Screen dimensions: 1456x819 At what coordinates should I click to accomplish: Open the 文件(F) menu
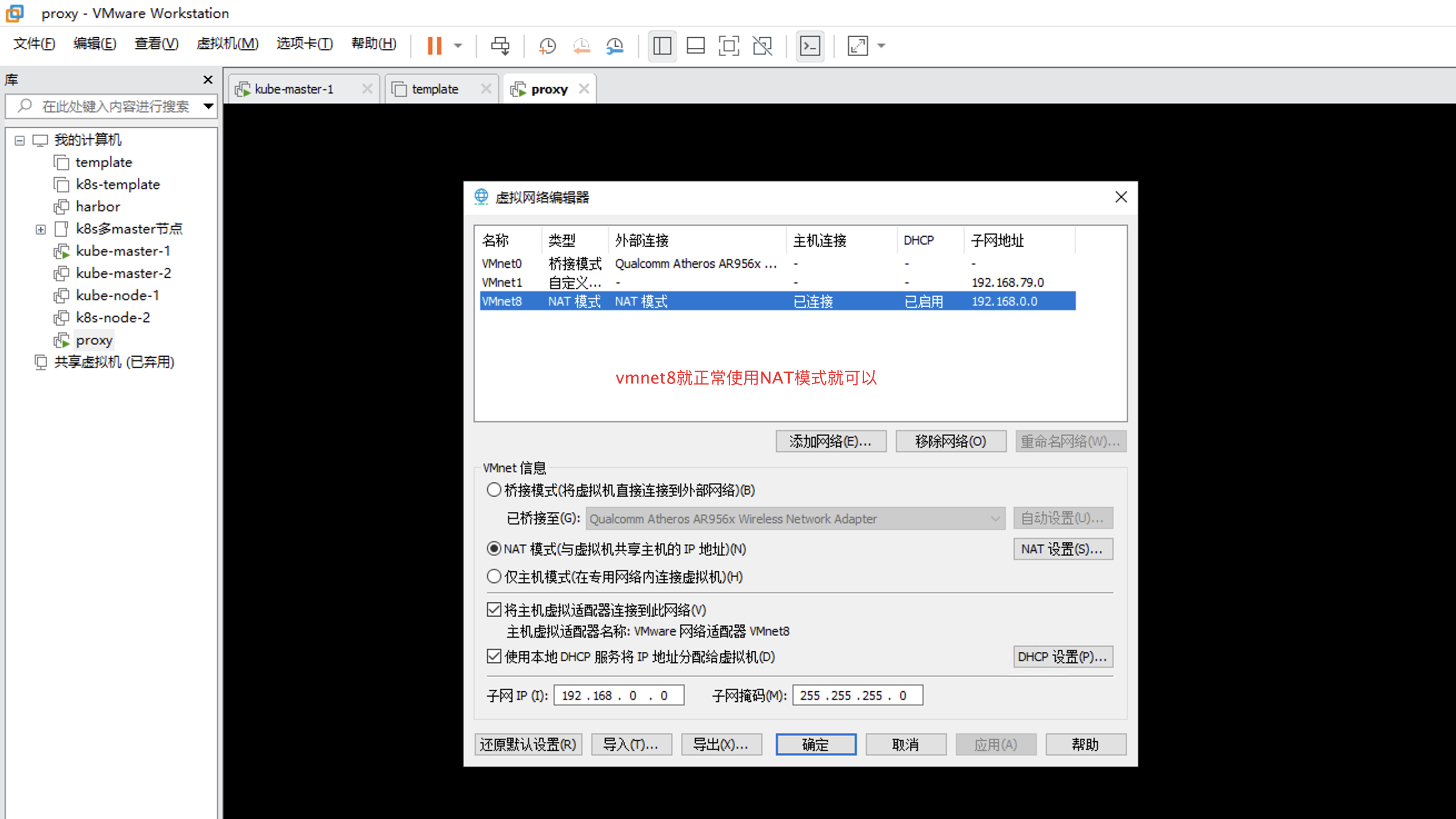[34, 43]
